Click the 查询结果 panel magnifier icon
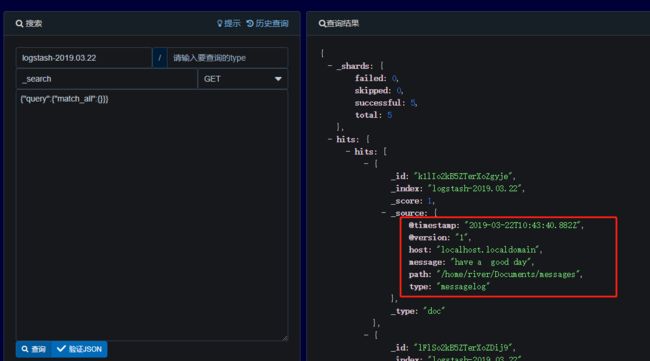The image size is (650, 361). (322, 24)
